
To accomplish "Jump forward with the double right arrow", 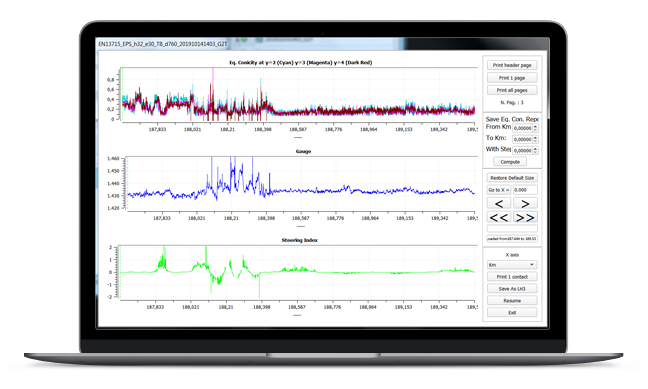I will pyautogui.click(x=525, y=217).
